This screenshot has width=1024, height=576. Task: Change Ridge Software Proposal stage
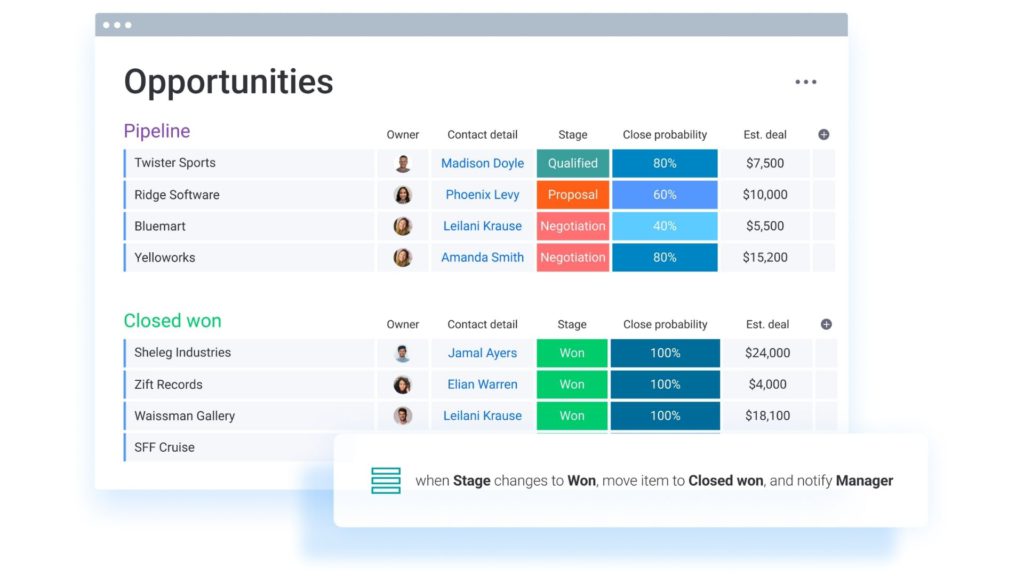pos(573,195)
